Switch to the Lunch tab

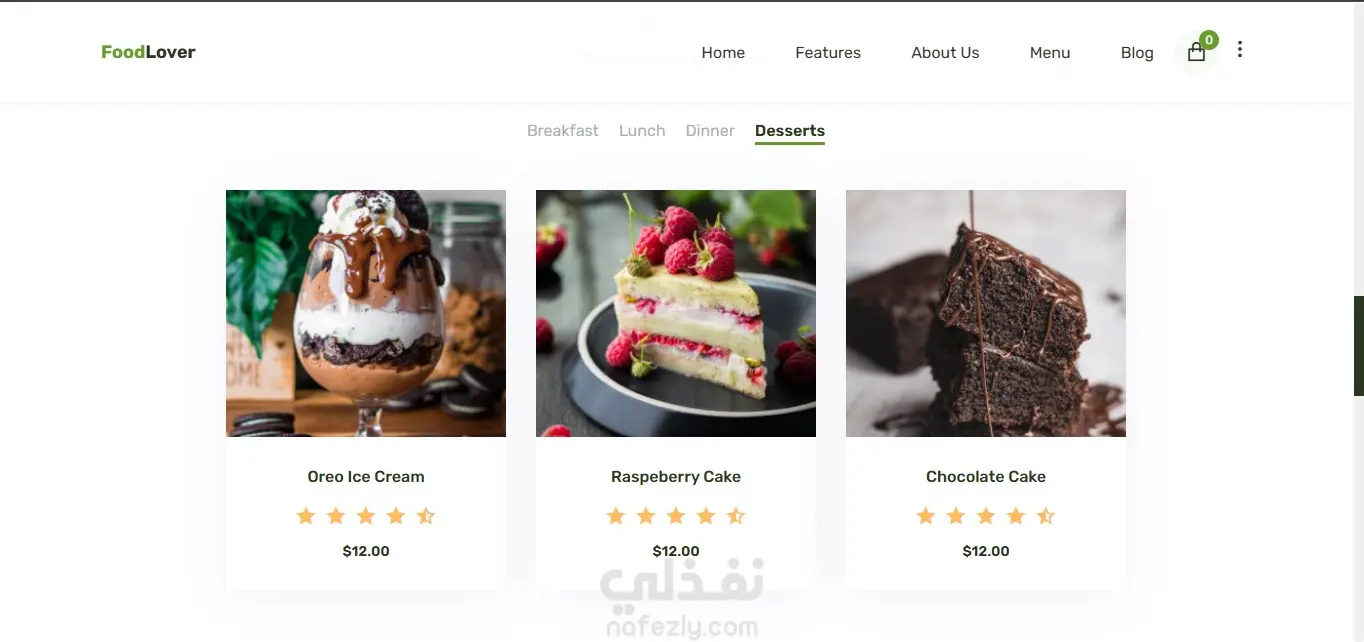[642, 131]
